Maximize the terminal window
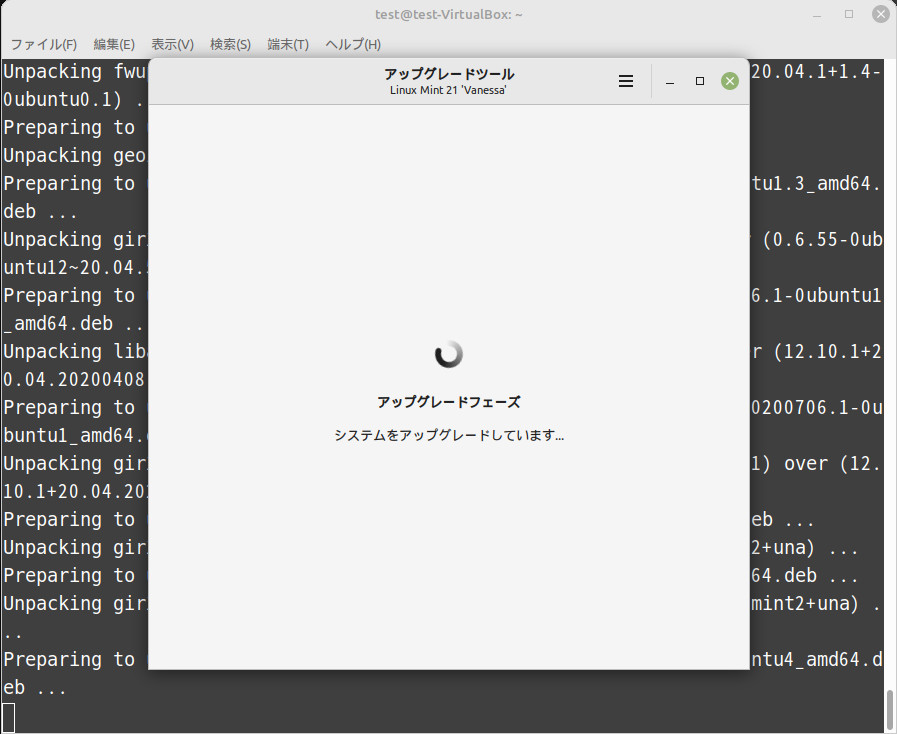Viewport: 897px width, 734px height. tap(849, 14)
